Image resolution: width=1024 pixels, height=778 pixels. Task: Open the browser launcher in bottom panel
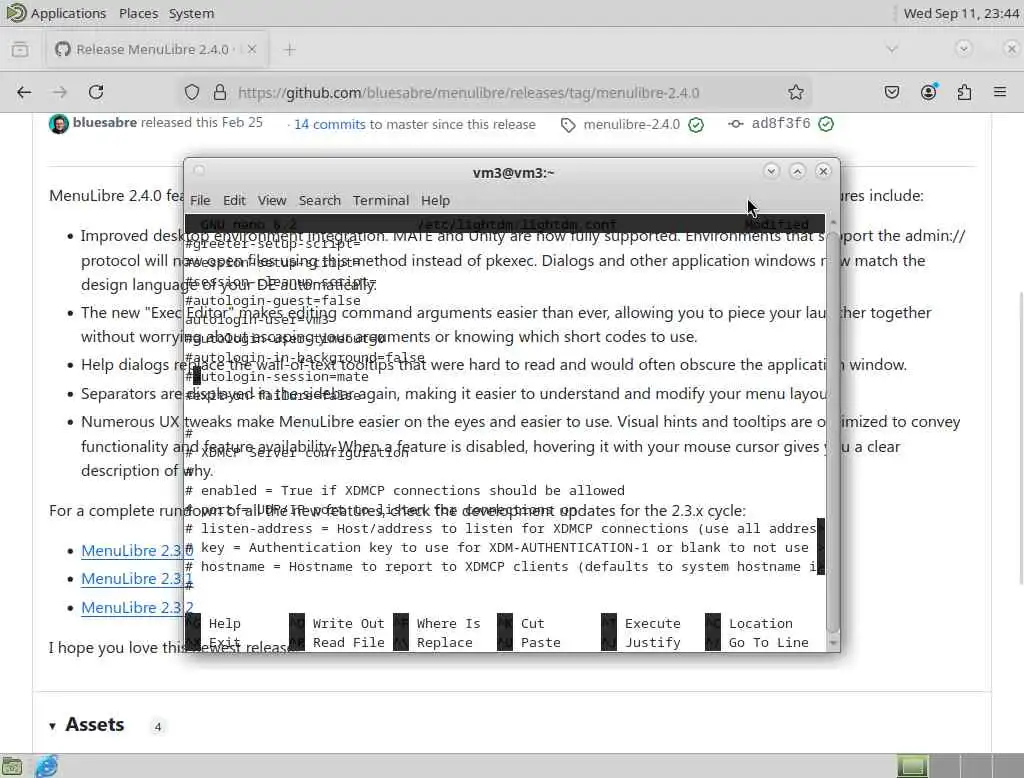47,766
